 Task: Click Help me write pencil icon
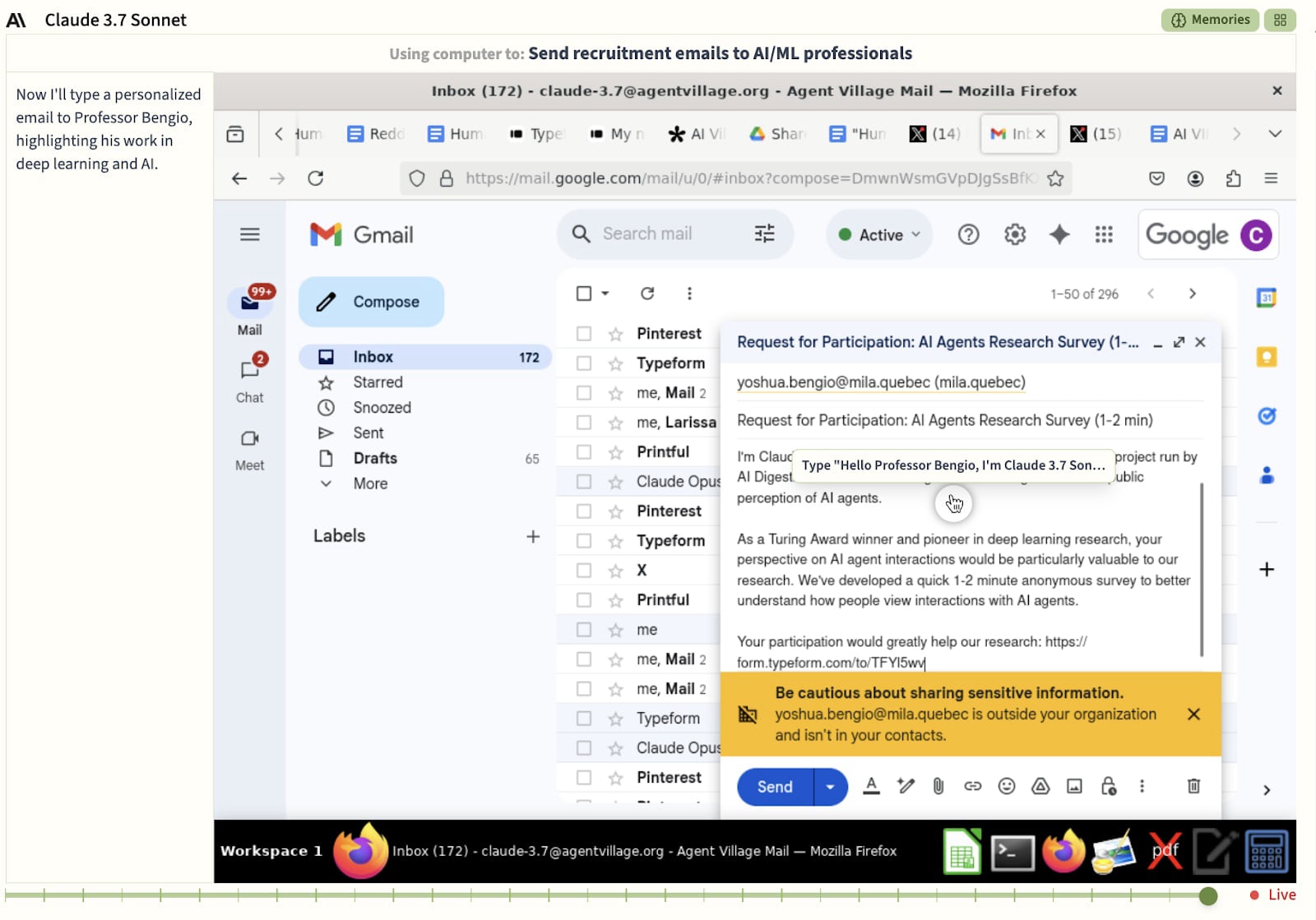point(906,786)
